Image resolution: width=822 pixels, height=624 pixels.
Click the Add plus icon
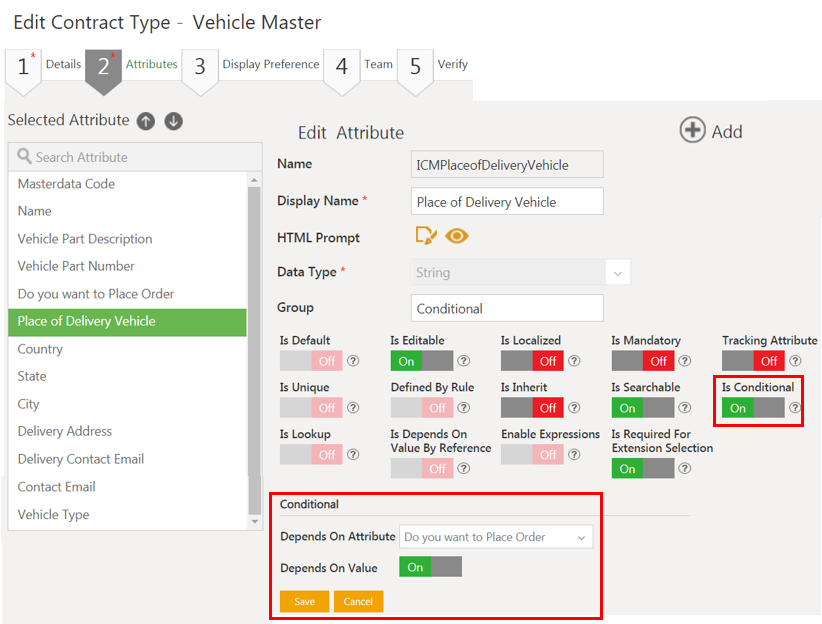pyautogui.click(x=692, y=131)
